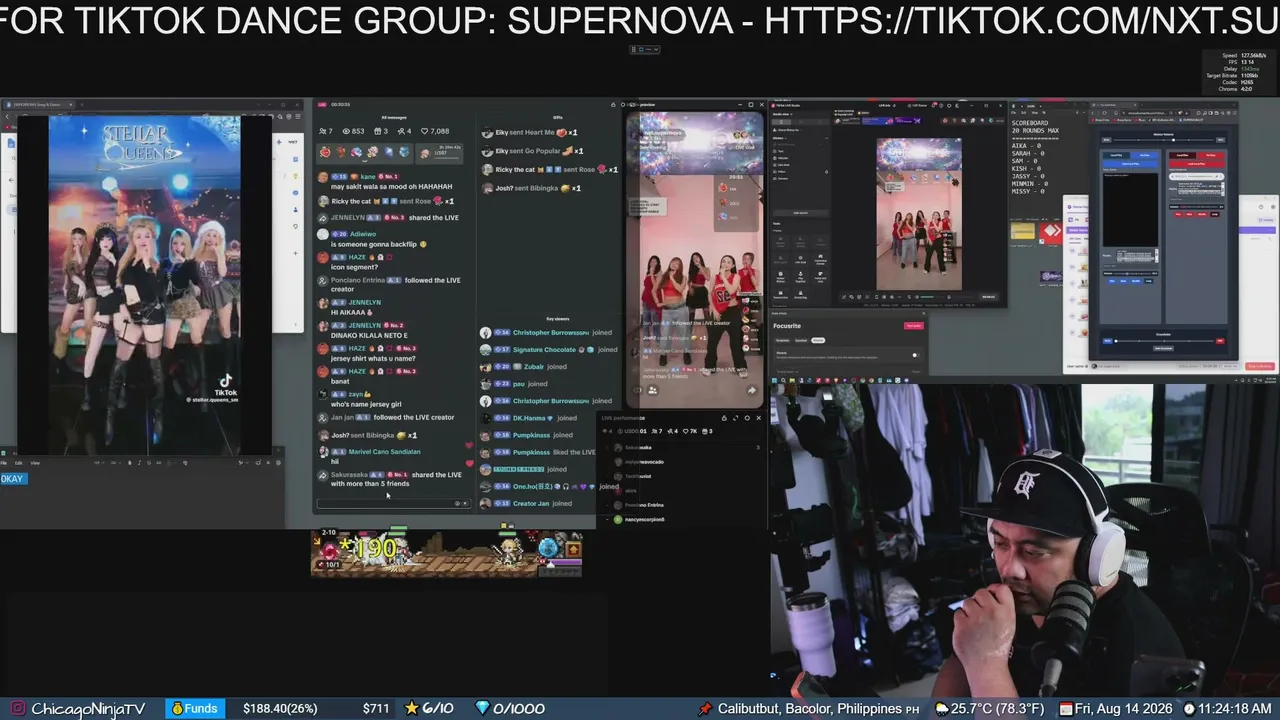Click the Go LIVE button in LIVE Studio
This screenshot has height=720, width=1280.
click(x=988, y=296)
